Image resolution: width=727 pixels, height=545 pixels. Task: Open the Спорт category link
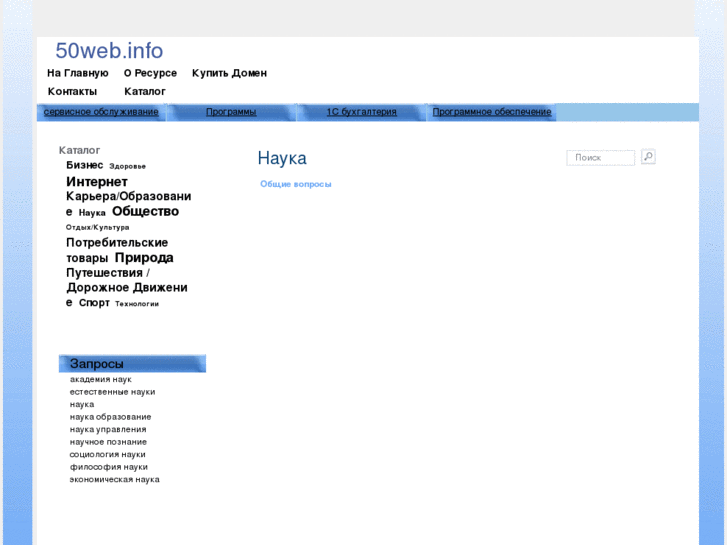(x=94, y=303)
